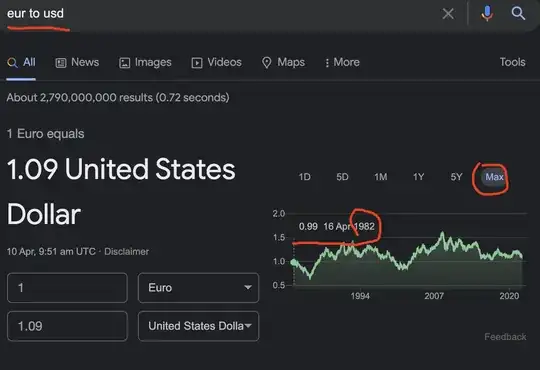Open the Disclaimer link
This screenshot has width=540, height=370.
click(126, 251)
